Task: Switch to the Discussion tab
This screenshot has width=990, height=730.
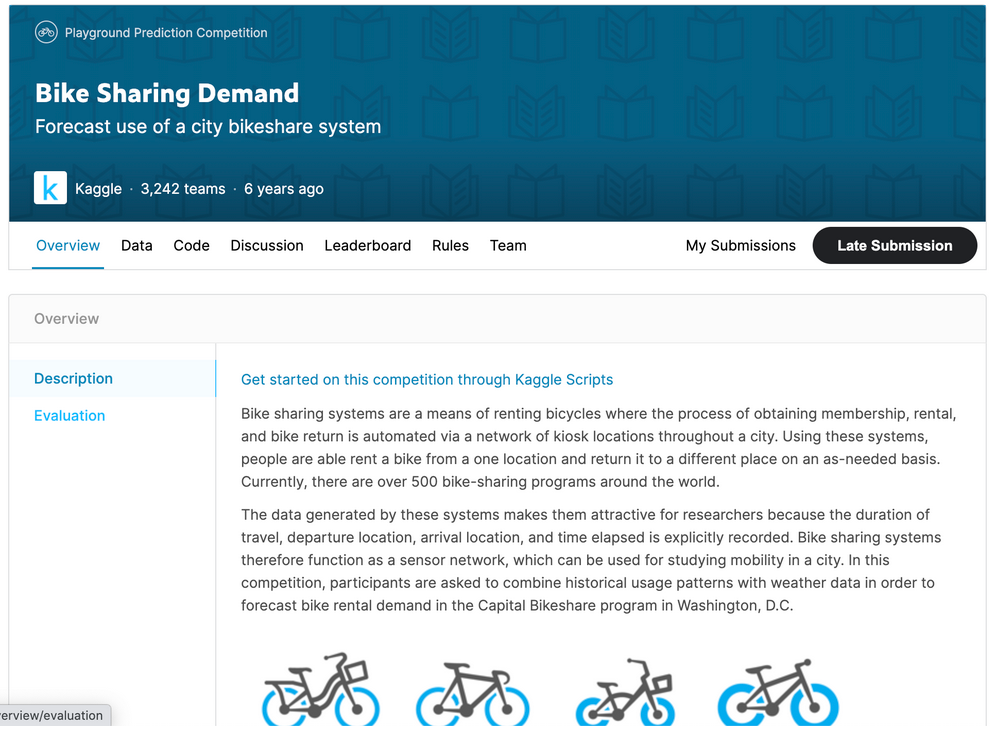Action: coord(266,245)
